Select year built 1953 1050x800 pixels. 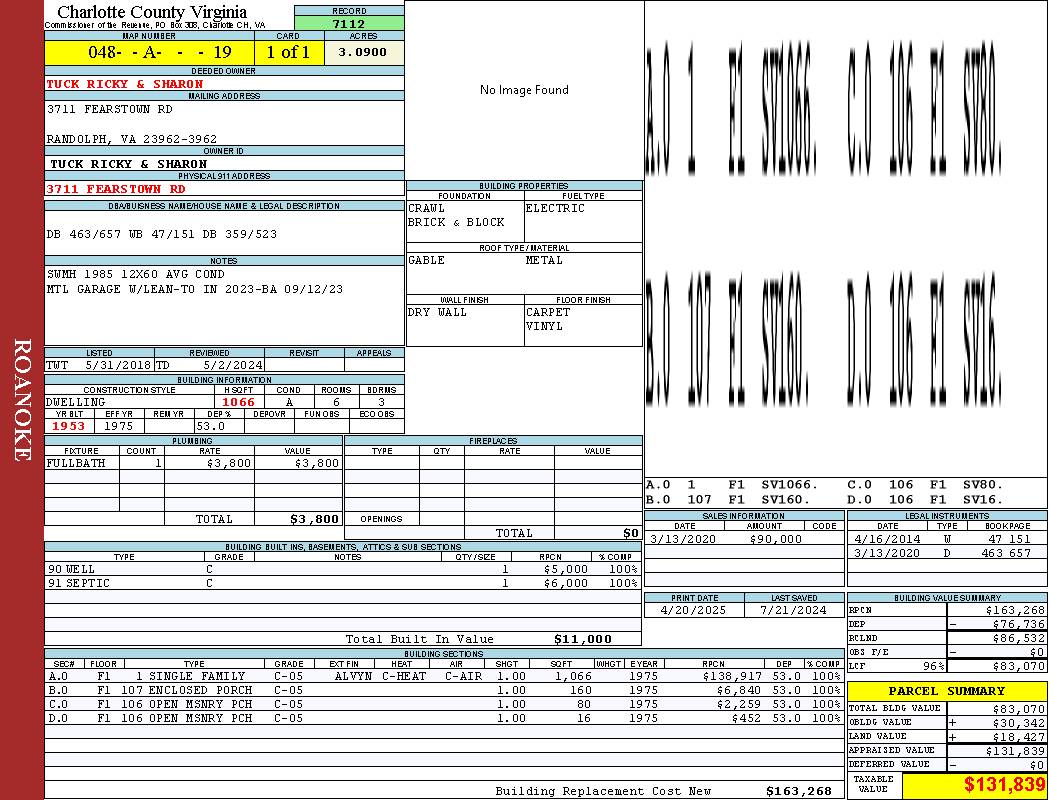pyautogui.click(x=69, y=426)
